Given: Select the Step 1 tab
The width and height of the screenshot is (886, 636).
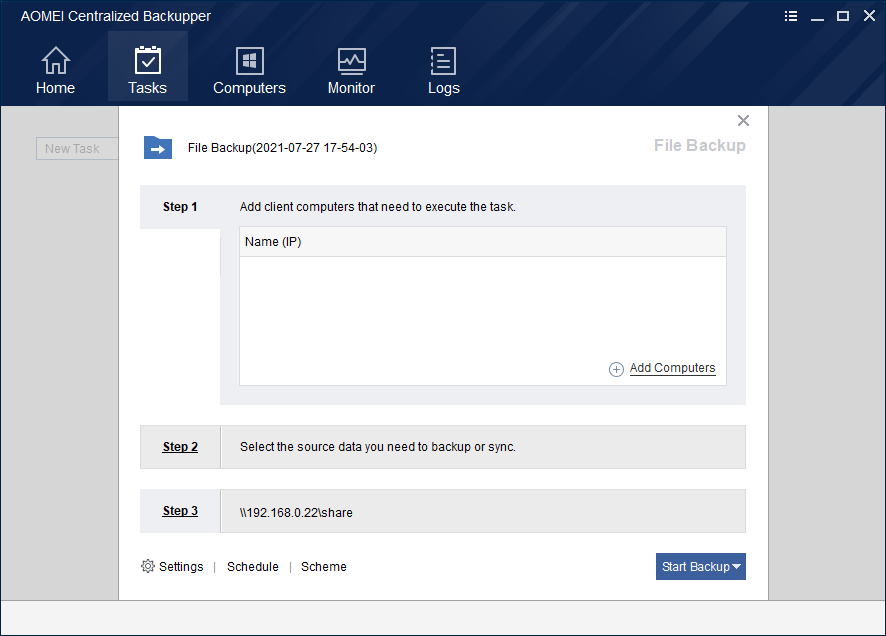Looking at the screenshot, I should 180,207.
